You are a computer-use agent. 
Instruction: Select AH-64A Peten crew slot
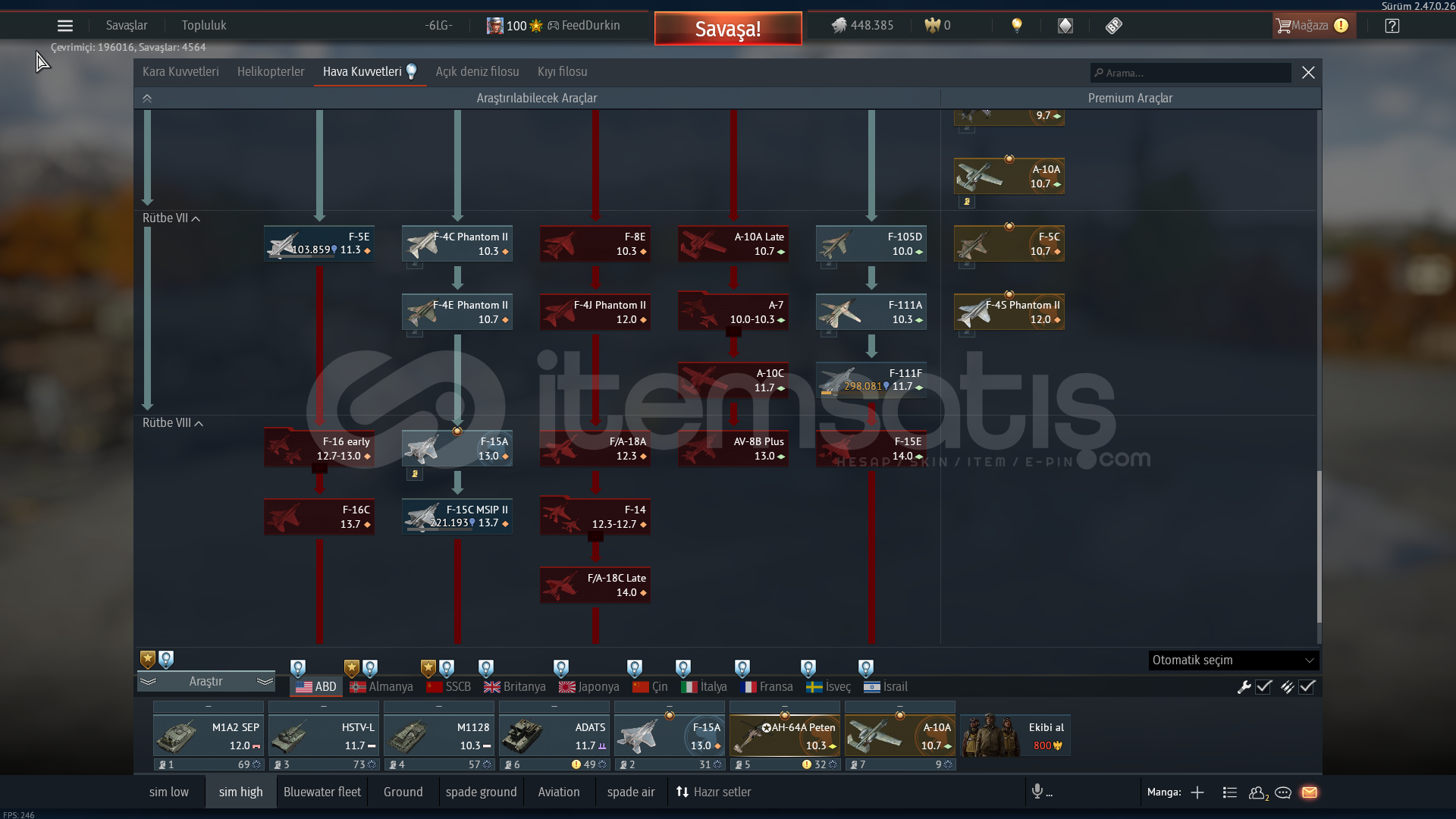tap(785, 736)
